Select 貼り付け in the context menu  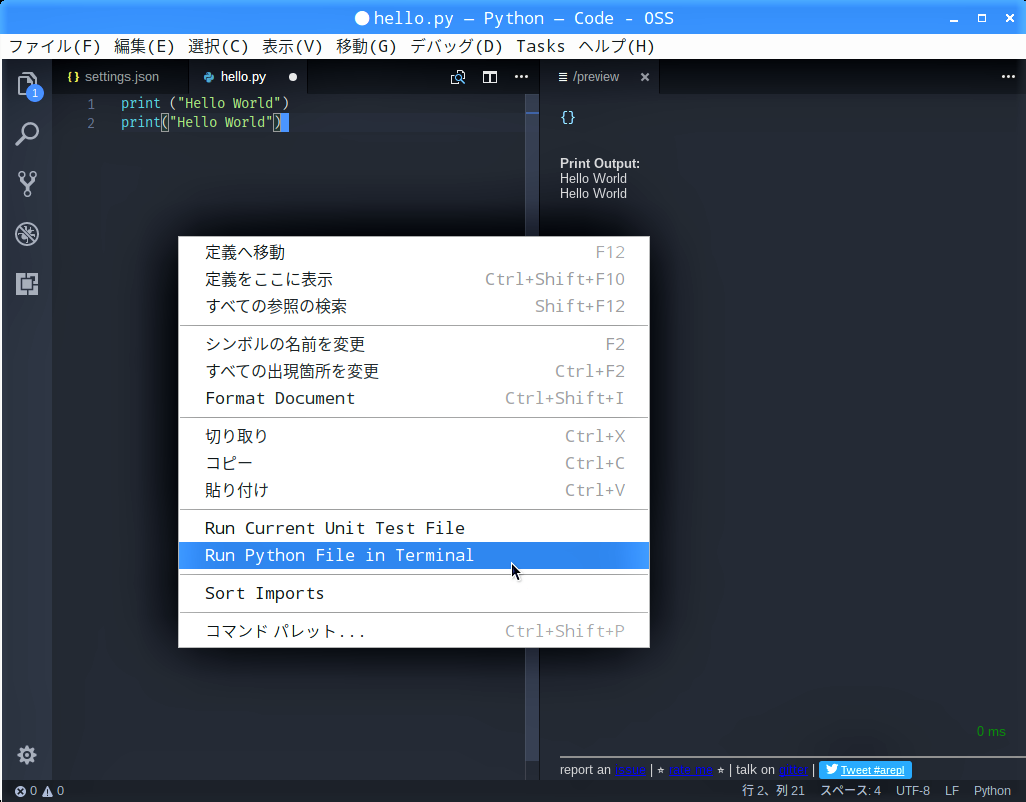point(414,490)
